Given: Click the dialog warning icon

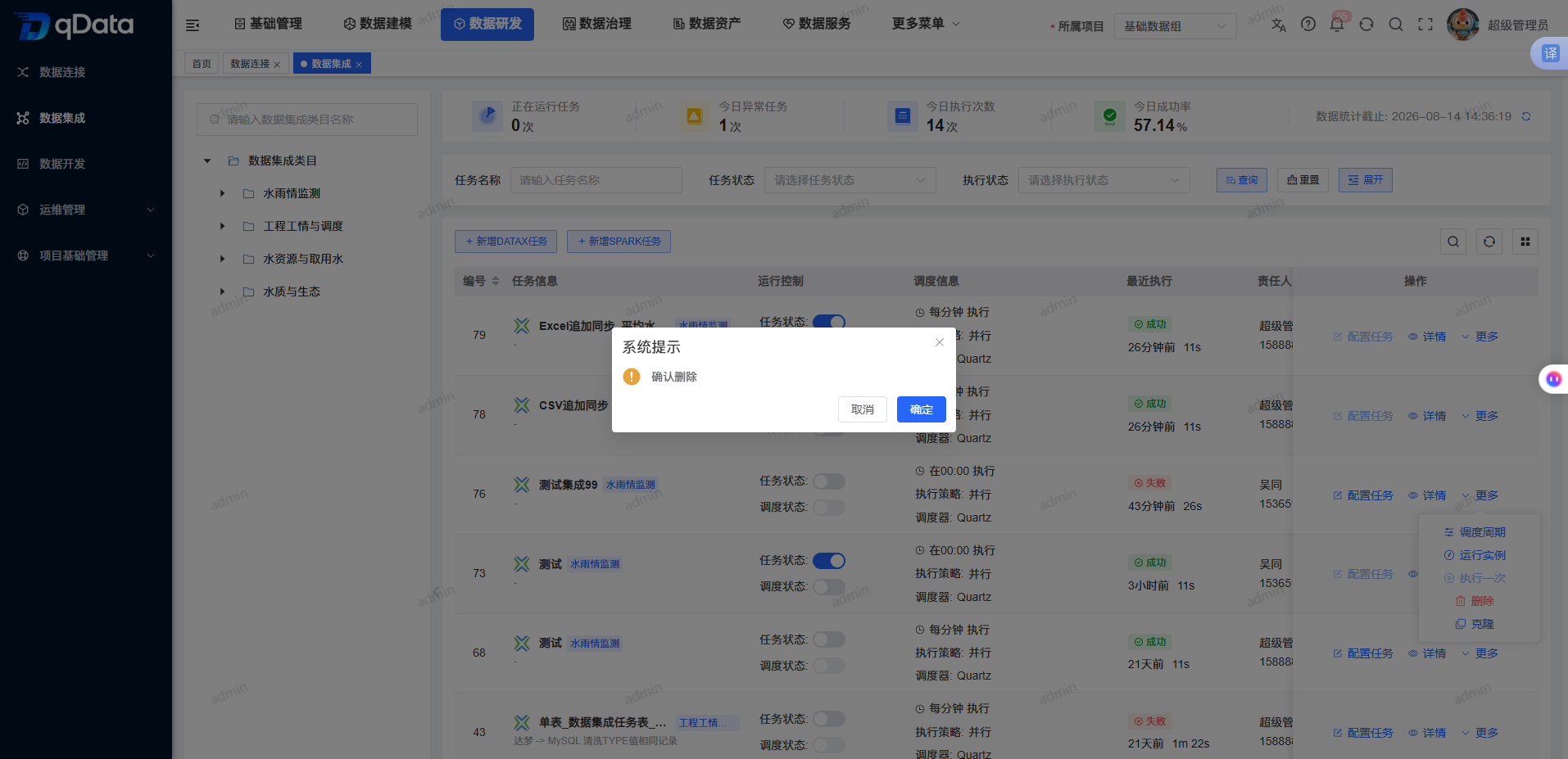Looking at the screenshot, I should click(632, 377).
